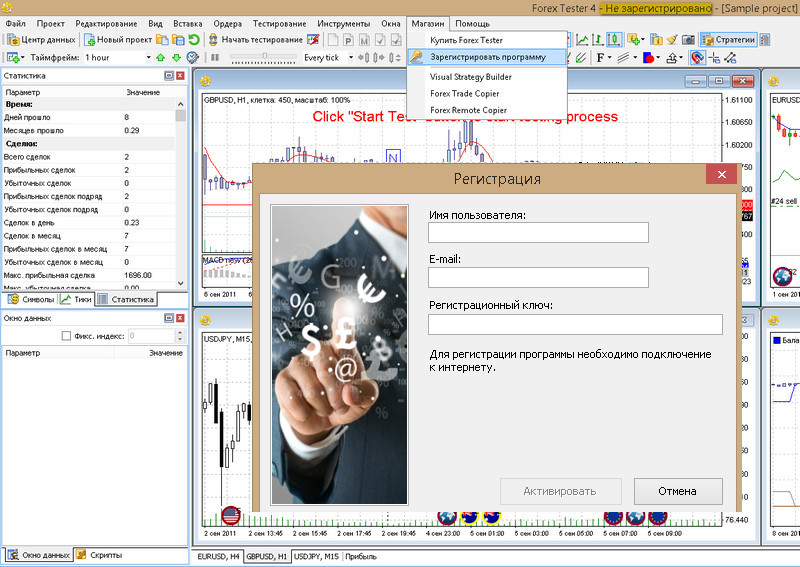Expand the shapes tool dropdown arrow
The height and width of the screenshot is (567, 800).
pyautogui.click(x=659, y=58)
